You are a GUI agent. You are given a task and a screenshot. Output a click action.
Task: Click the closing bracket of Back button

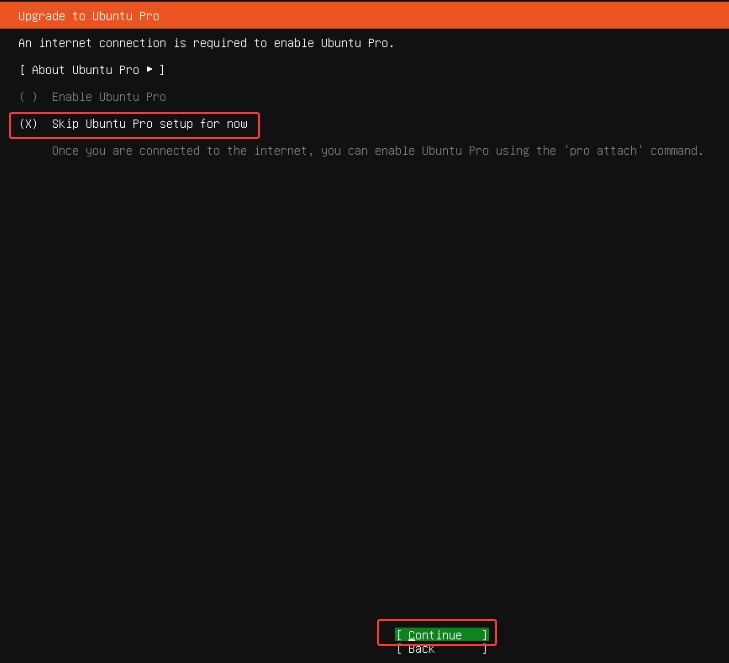pos(485,650)
